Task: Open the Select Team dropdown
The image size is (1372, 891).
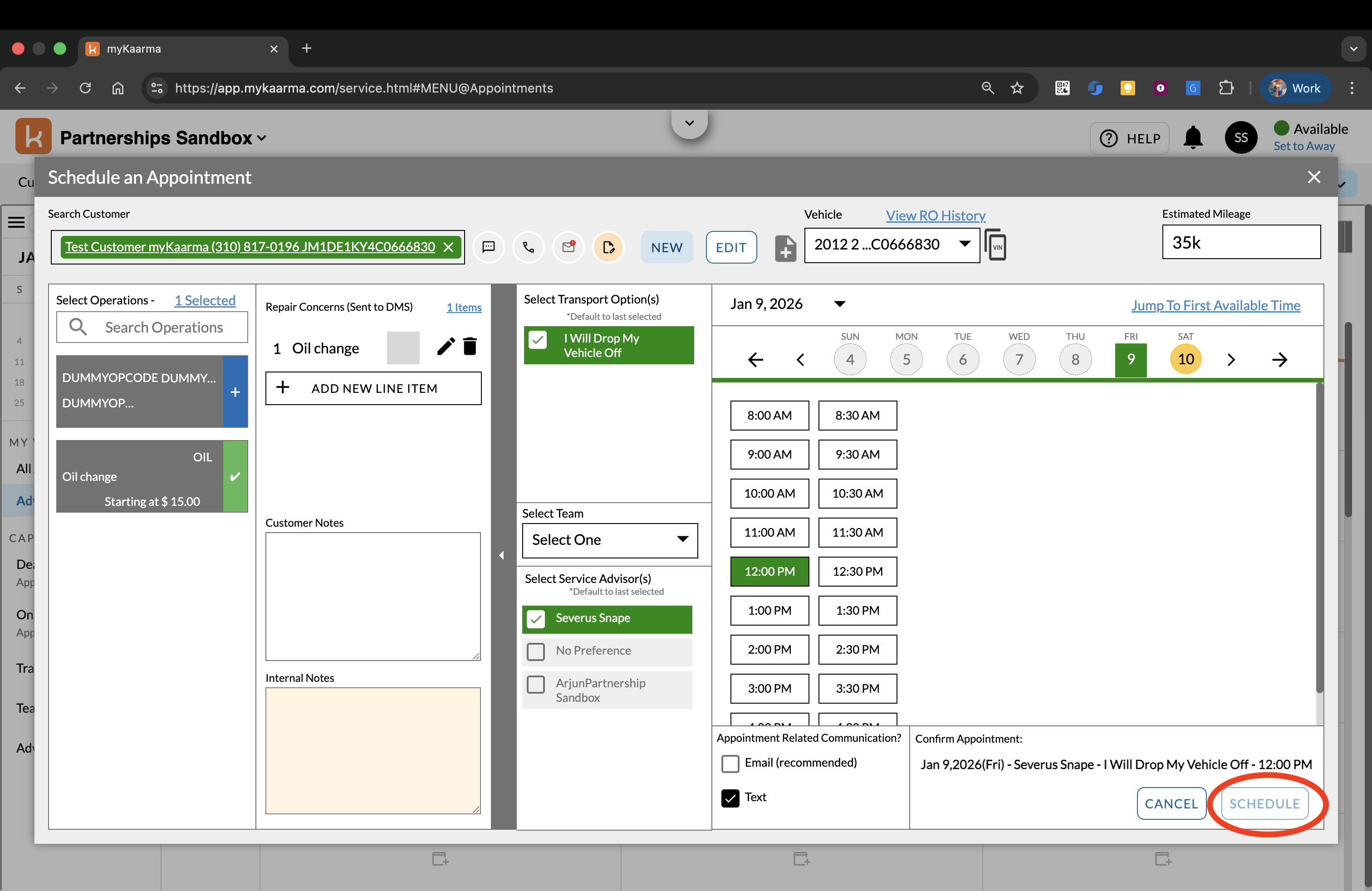Action: tap(609, 540)
